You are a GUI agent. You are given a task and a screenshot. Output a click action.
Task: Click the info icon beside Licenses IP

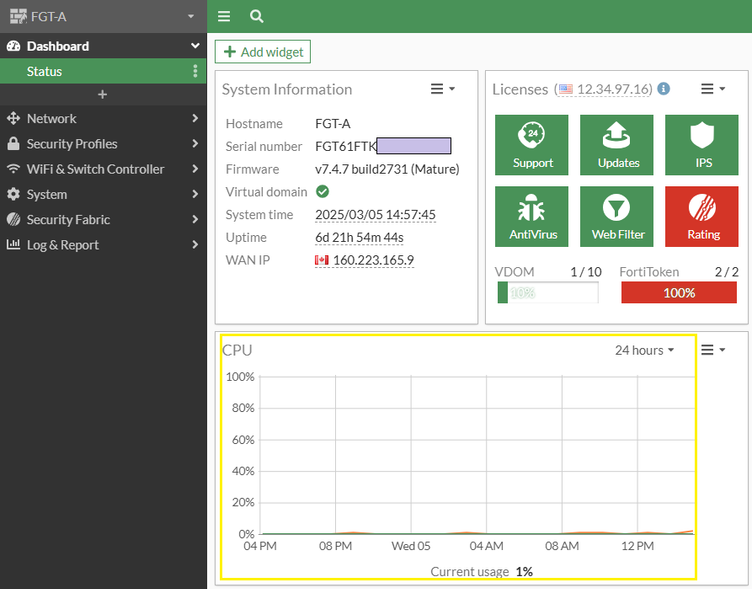664,89
